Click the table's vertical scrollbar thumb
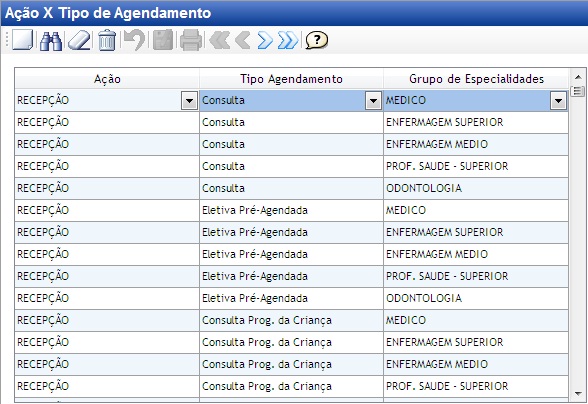Viewport: 588px width, 404px height. point(578,91)
